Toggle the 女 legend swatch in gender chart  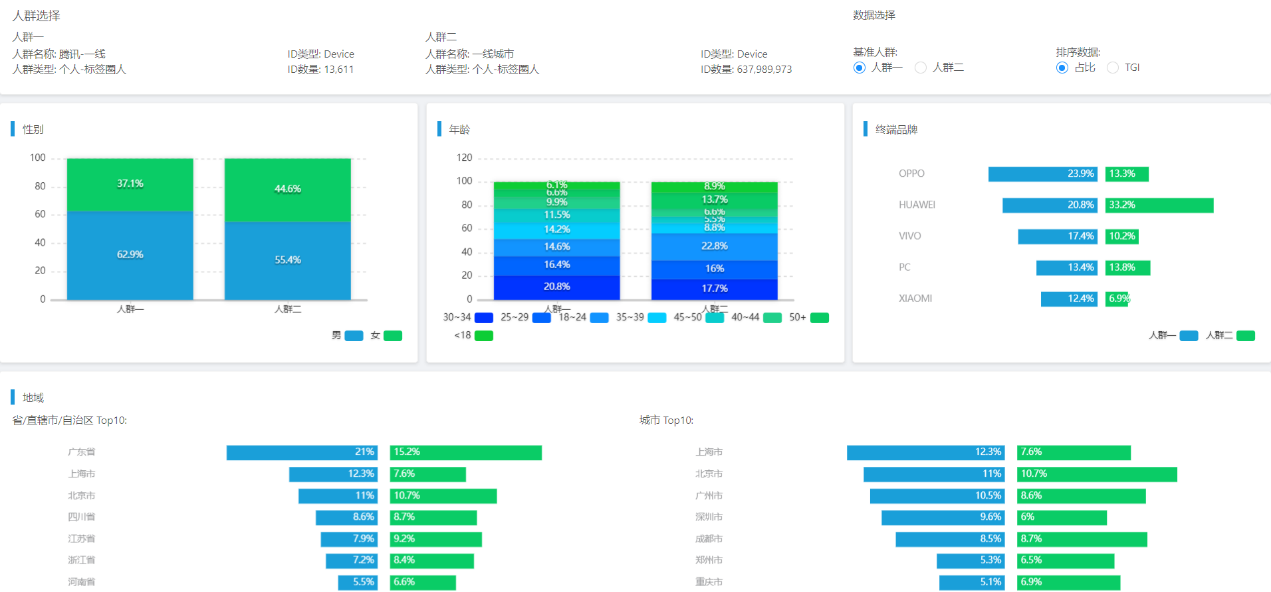(x=393, y=336)
